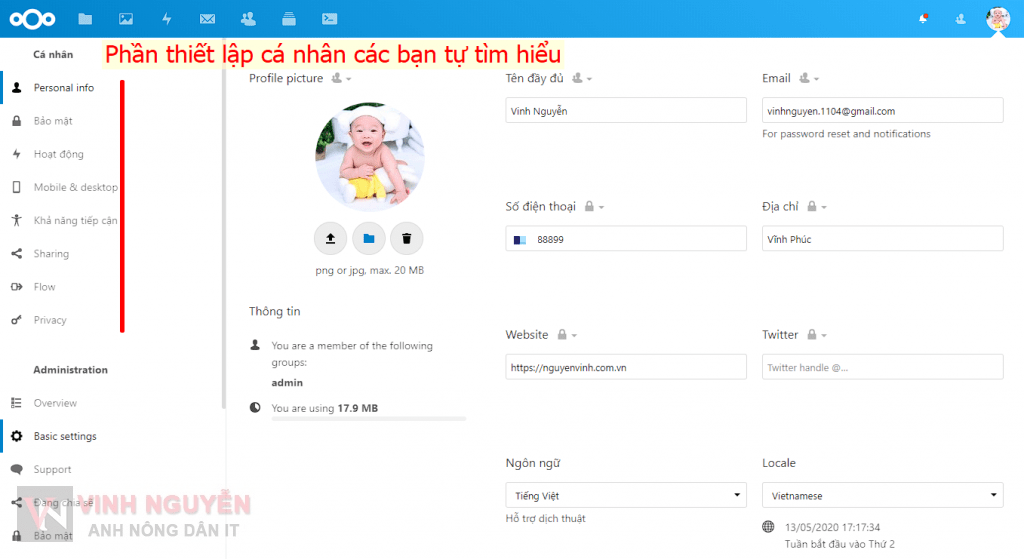The height and width of the screenshot is (559, 1024).
Task: Go to Bảo mật personal settings
Action: click(x=53, y=121)
